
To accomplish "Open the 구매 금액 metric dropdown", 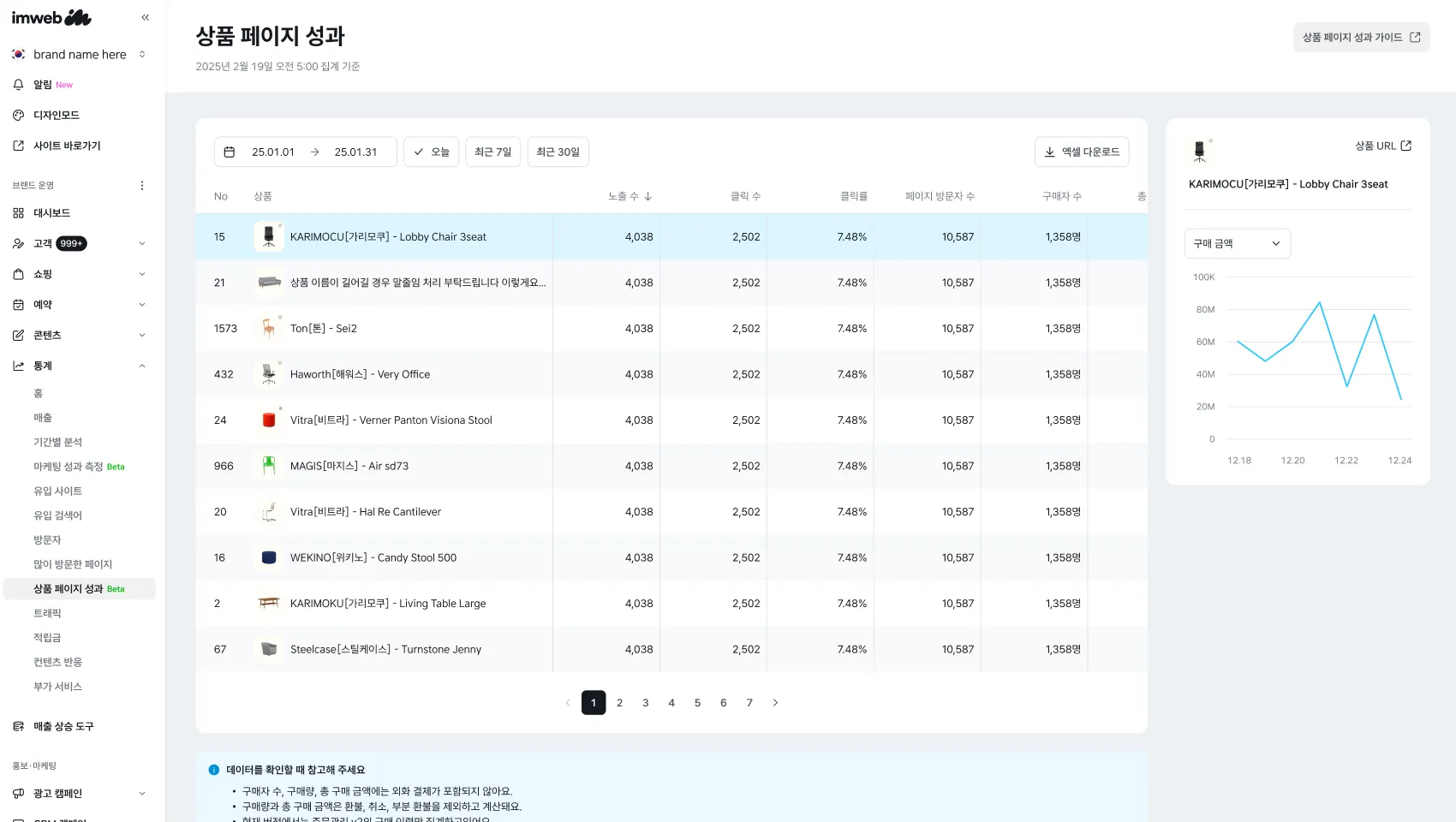I will pos(1237,244).
